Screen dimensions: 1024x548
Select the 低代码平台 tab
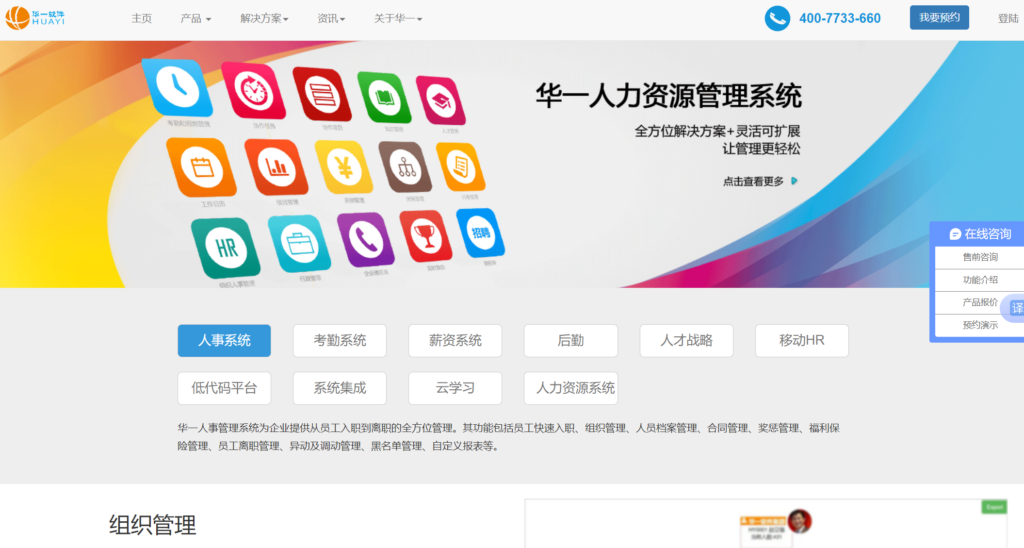(224, 388)
